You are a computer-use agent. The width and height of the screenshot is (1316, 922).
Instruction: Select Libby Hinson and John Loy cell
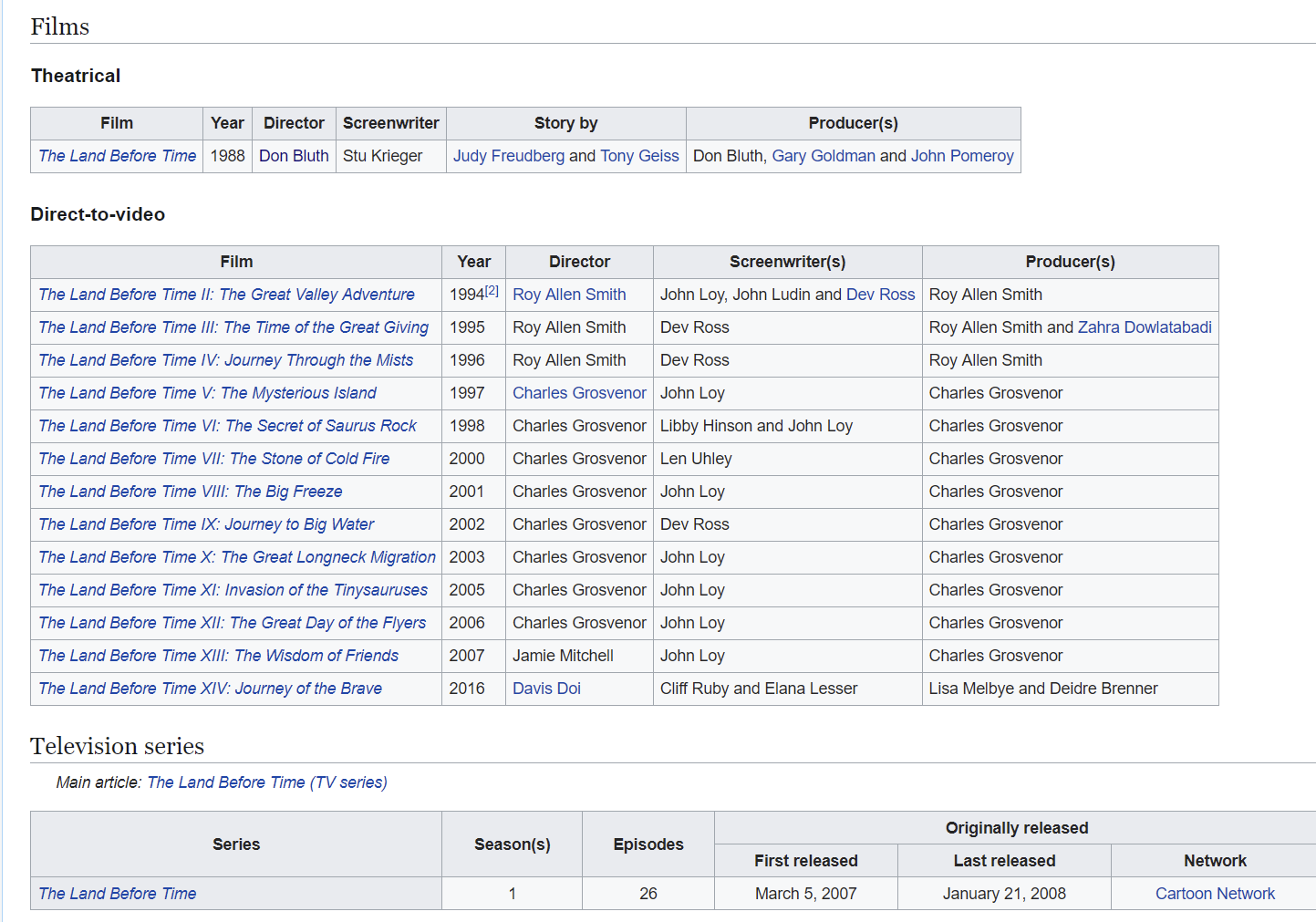[788, 426]
